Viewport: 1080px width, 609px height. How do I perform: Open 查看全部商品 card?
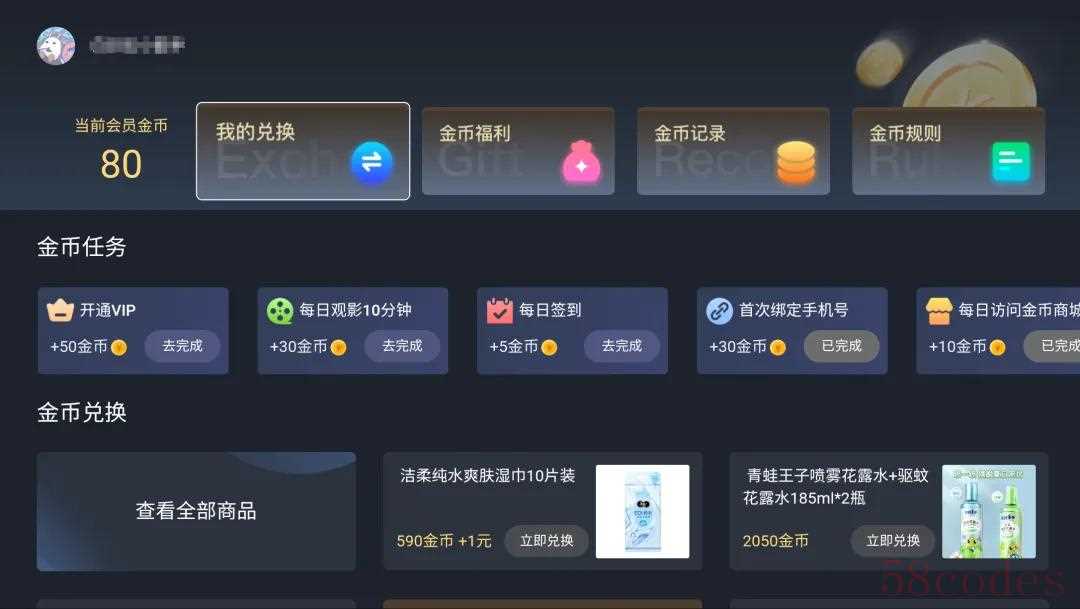point(196,511)
